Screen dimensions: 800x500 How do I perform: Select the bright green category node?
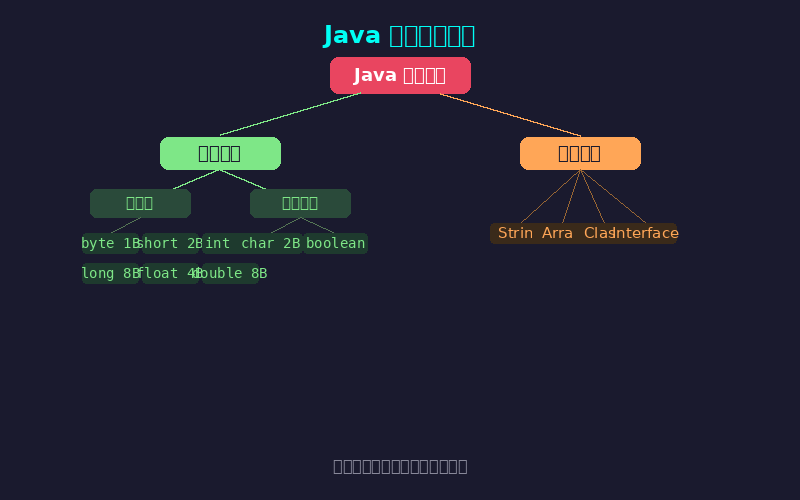(x=220, y=153)
